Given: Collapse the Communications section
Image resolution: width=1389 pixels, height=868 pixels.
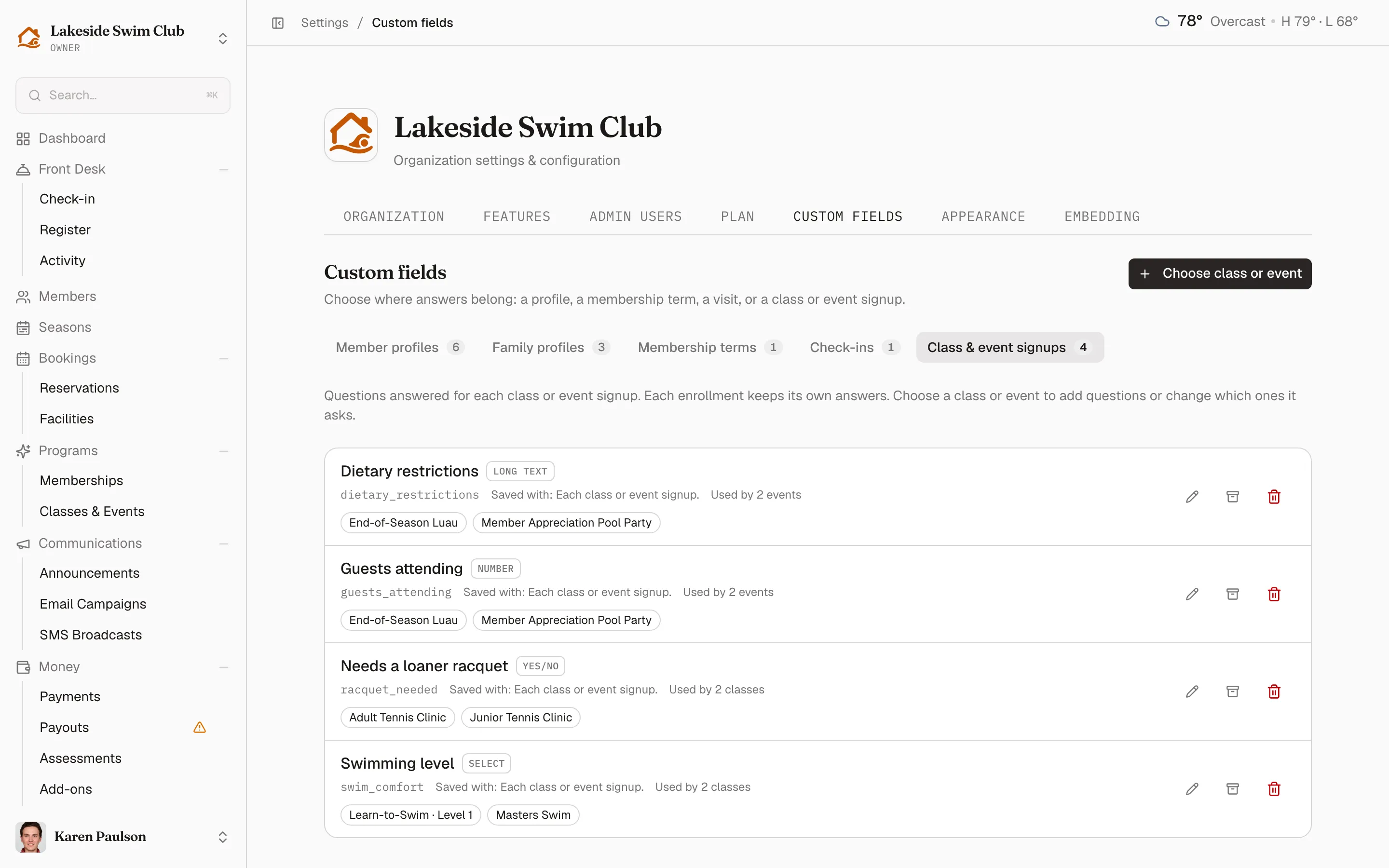Looking at the screenshot, I should click(x=224, y=543).
